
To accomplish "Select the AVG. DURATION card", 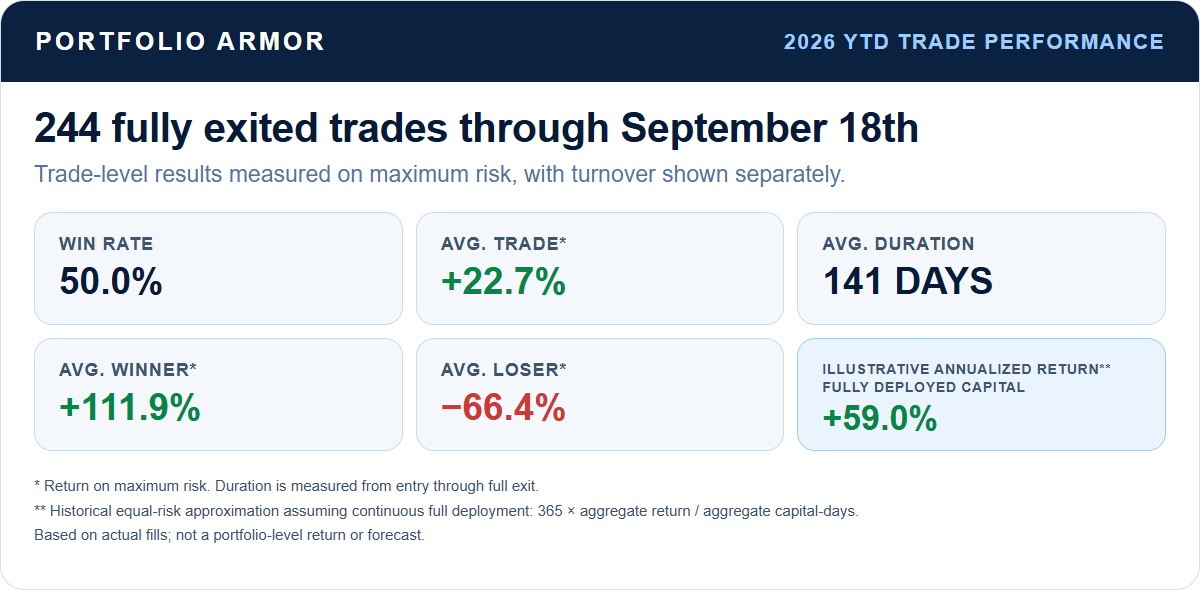I will point(981,268).
